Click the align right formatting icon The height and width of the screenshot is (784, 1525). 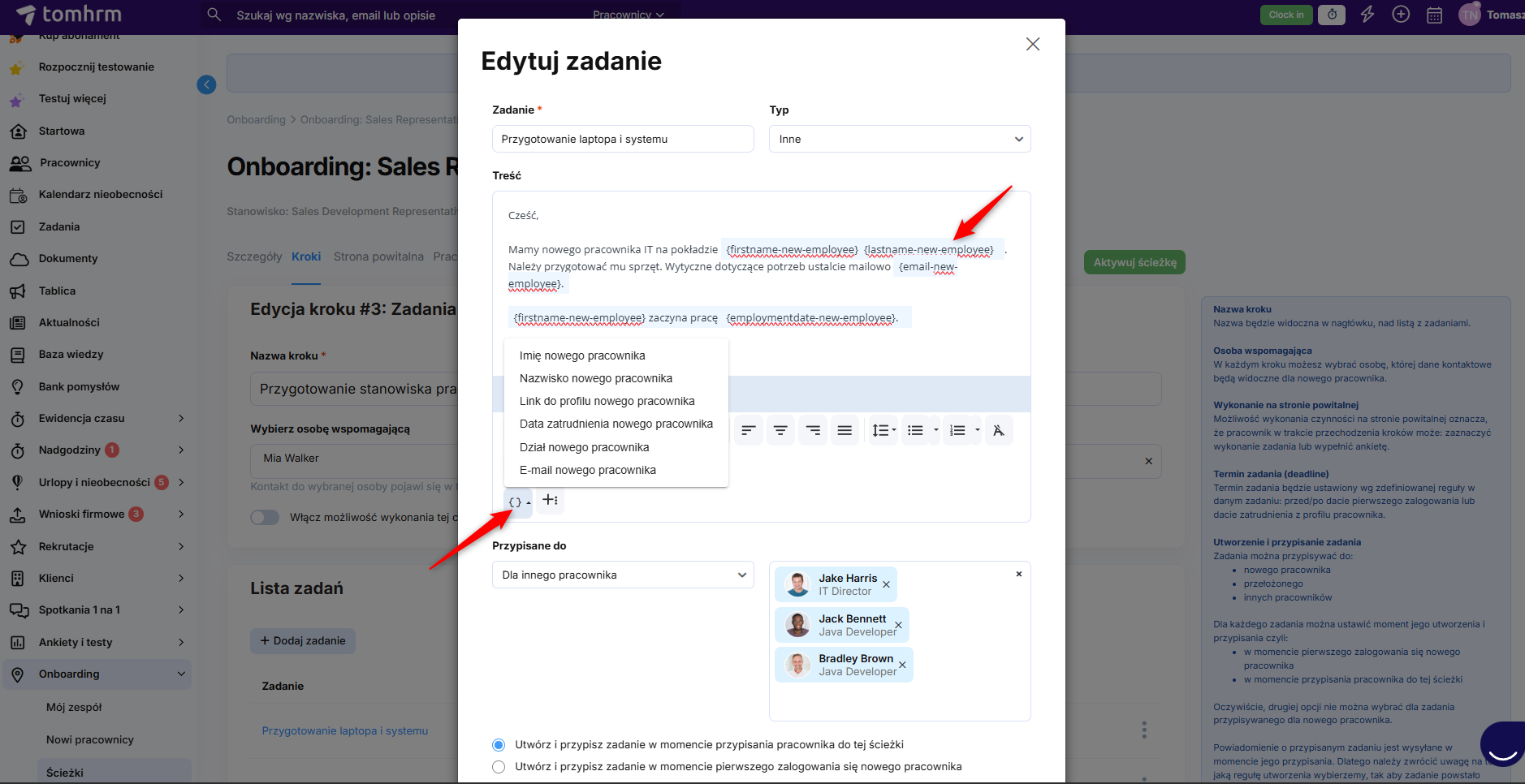click(x=813, y=430)
